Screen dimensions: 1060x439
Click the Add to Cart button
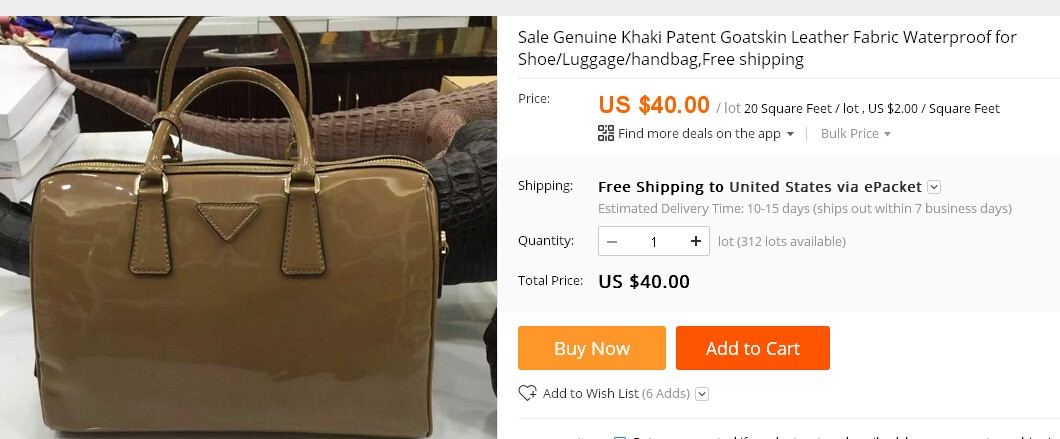752,348
